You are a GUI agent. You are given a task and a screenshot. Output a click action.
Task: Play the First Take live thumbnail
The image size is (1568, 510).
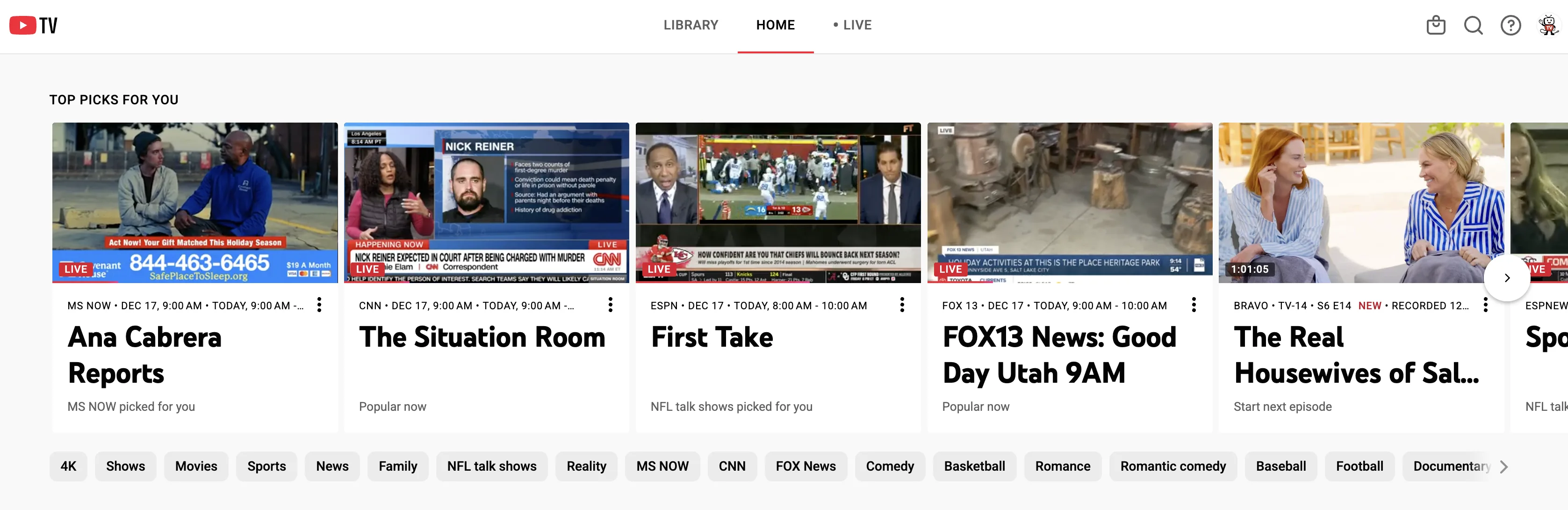coord(778,202)
